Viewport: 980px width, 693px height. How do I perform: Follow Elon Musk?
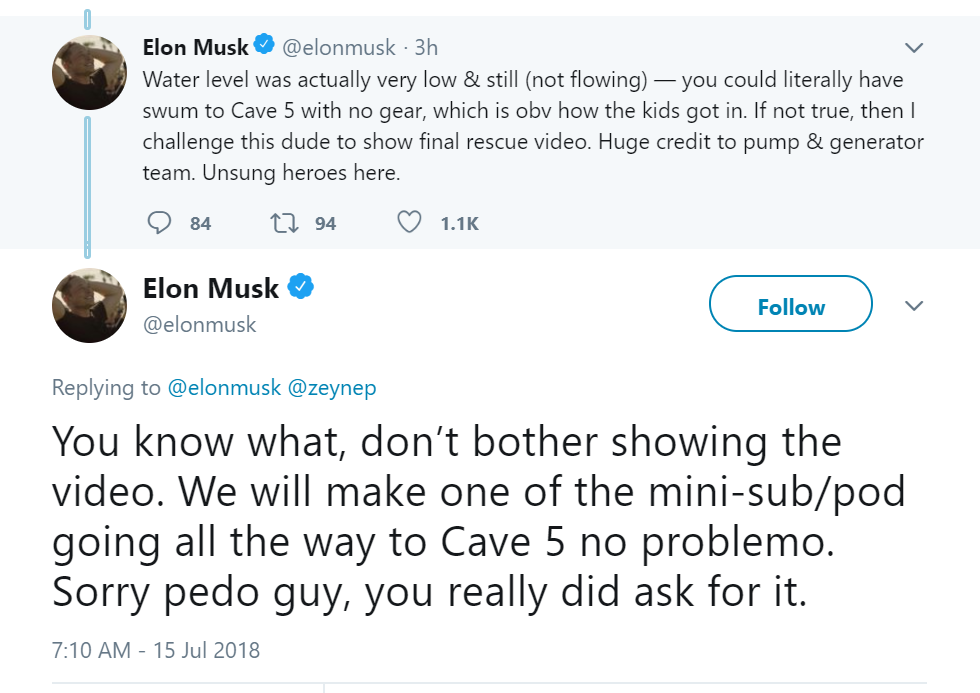[x=790, y=304]
